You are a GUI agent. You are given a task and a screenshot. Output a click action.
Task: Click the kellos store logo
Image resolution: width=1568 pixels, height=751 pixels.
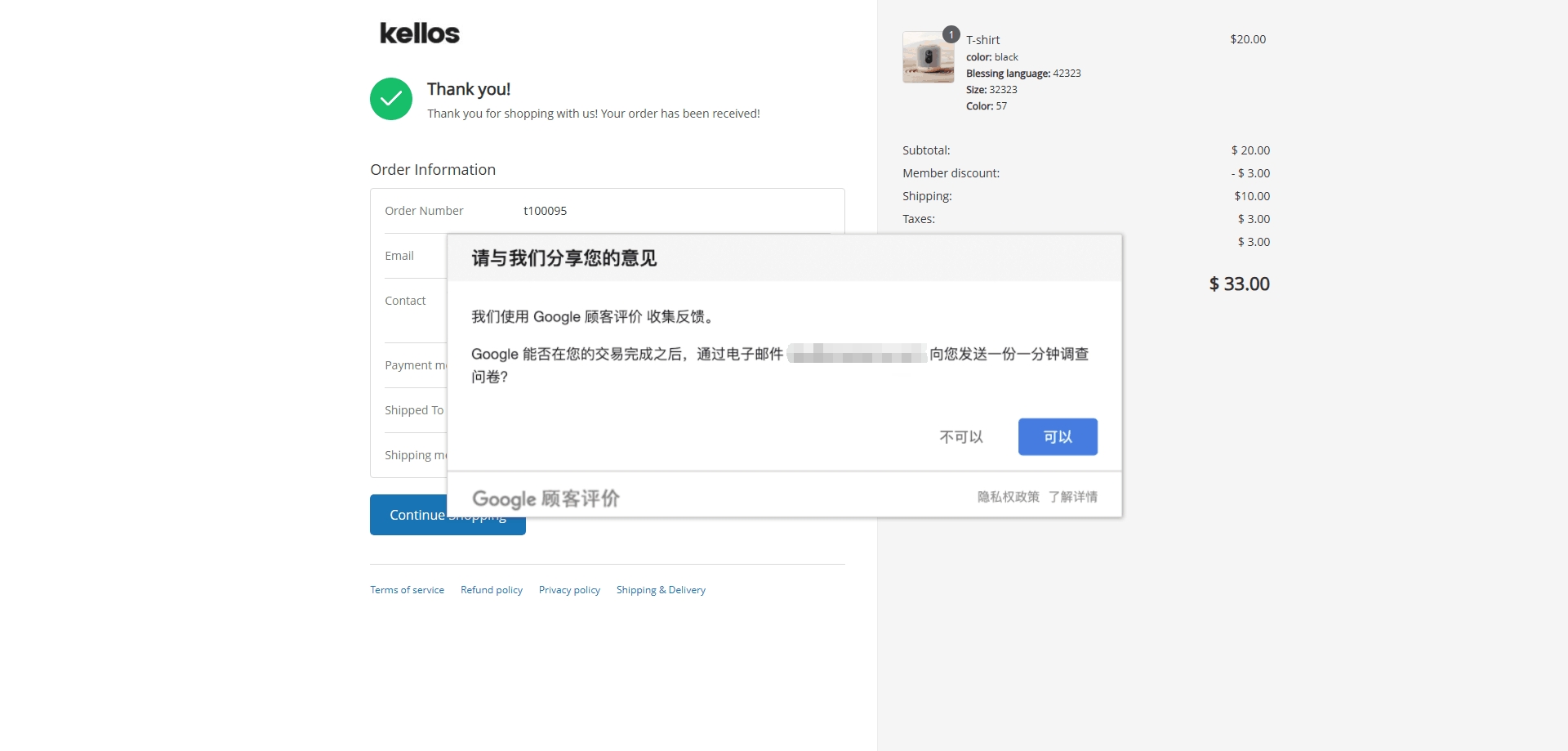[420, 34]
